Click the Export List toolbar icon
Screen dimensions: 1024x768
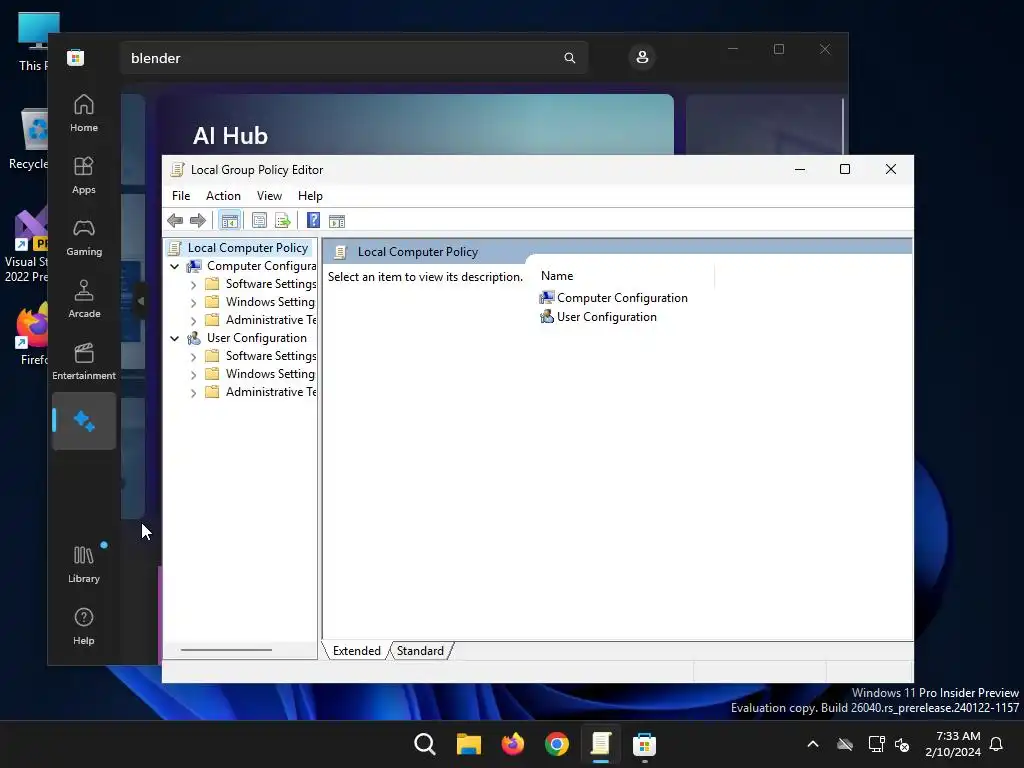pyautogui.click(x=283, y=221)
